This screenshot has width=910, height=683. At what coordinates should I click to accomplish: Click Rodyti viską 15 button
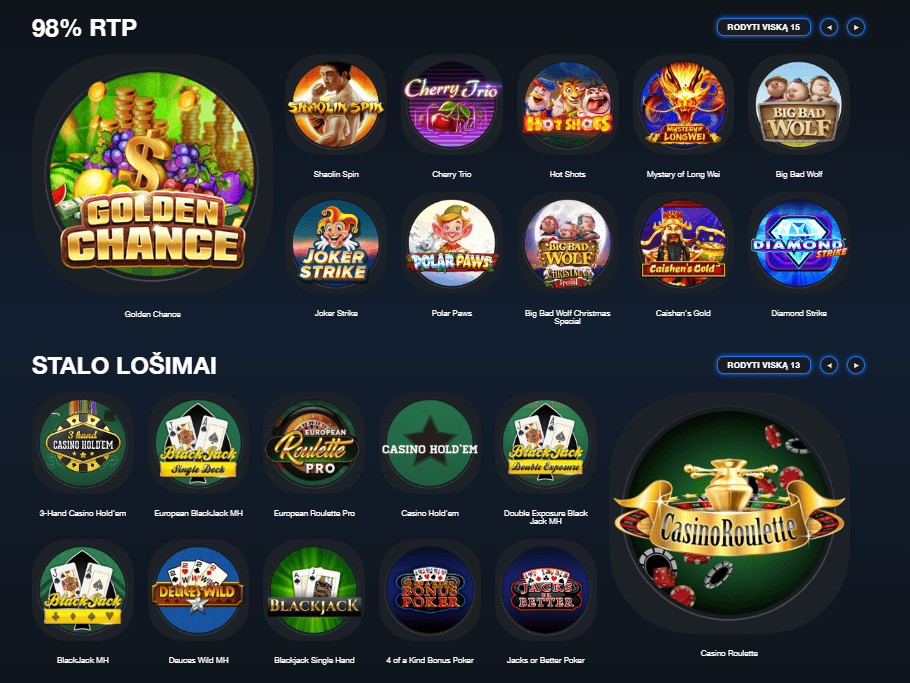click(x=764, y=27)
